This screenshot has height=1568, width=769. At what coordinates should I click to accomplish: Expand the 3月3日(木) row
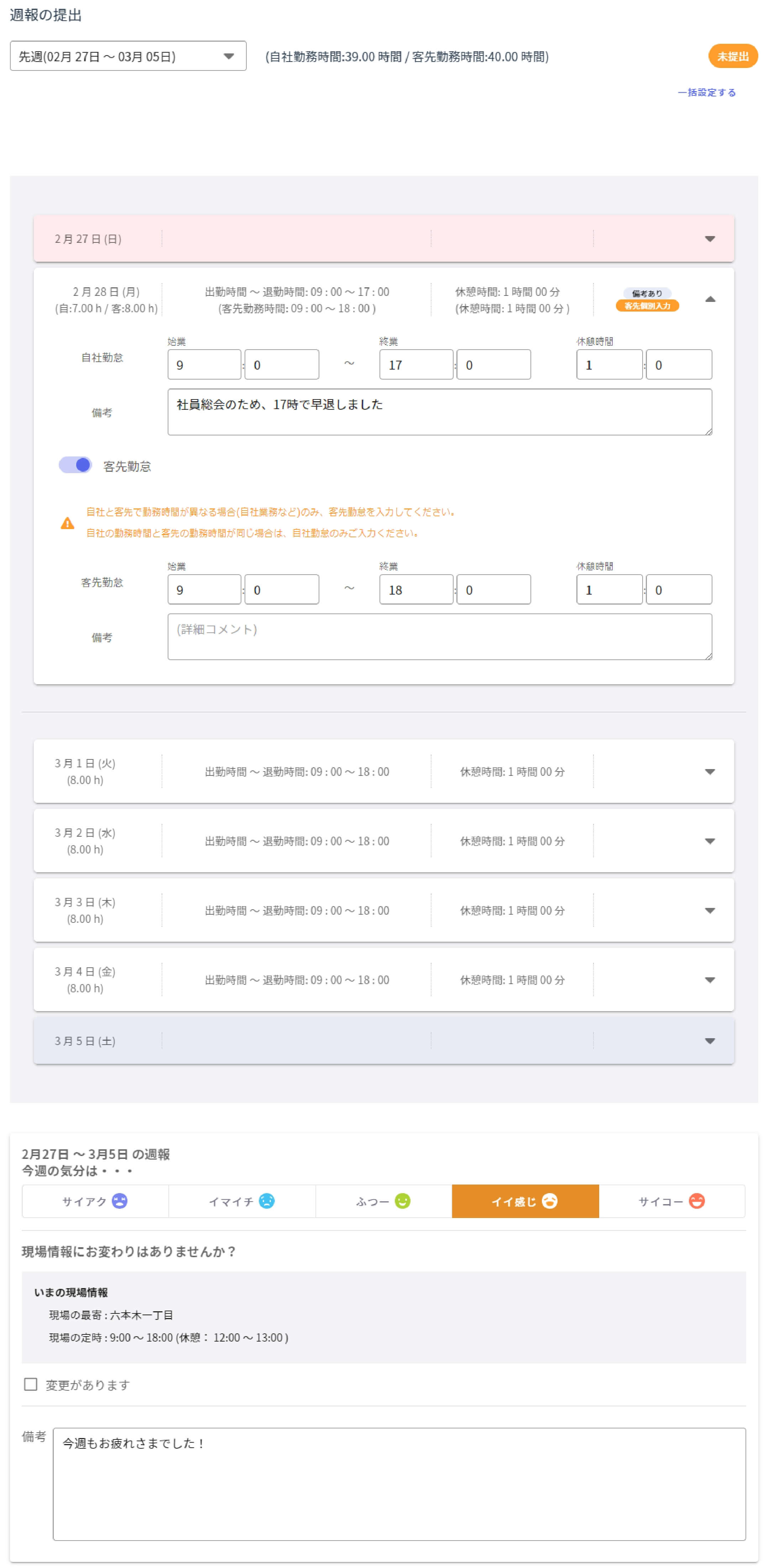pyautogui.click(x=709, y=911)
